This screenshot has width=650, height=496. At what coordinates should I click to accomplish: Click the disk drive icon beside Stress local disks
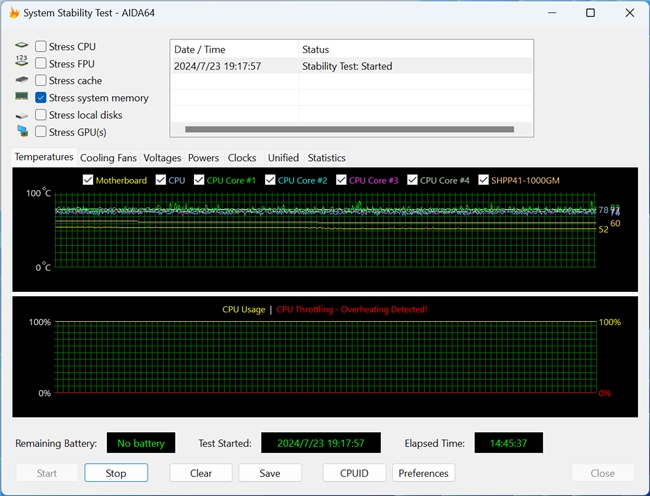(x=22, y=116)
